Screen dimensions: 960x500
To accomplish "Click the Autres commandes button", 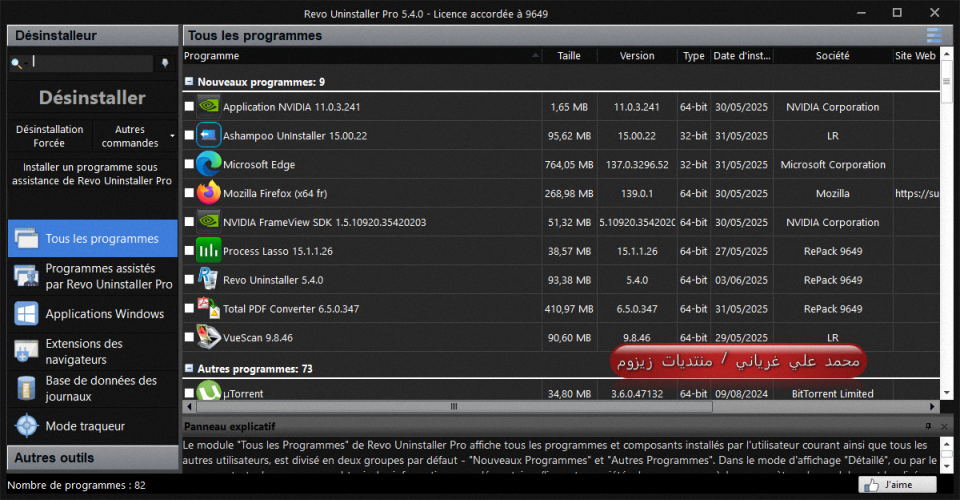I will [130, 136].
